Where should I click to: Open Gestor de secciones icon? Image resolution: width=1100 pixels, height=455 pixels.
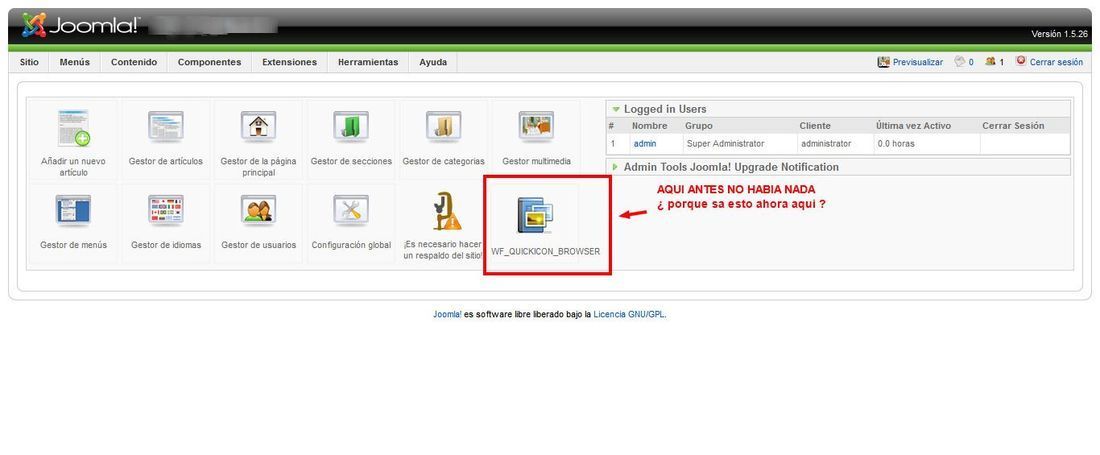pos(351,128)
